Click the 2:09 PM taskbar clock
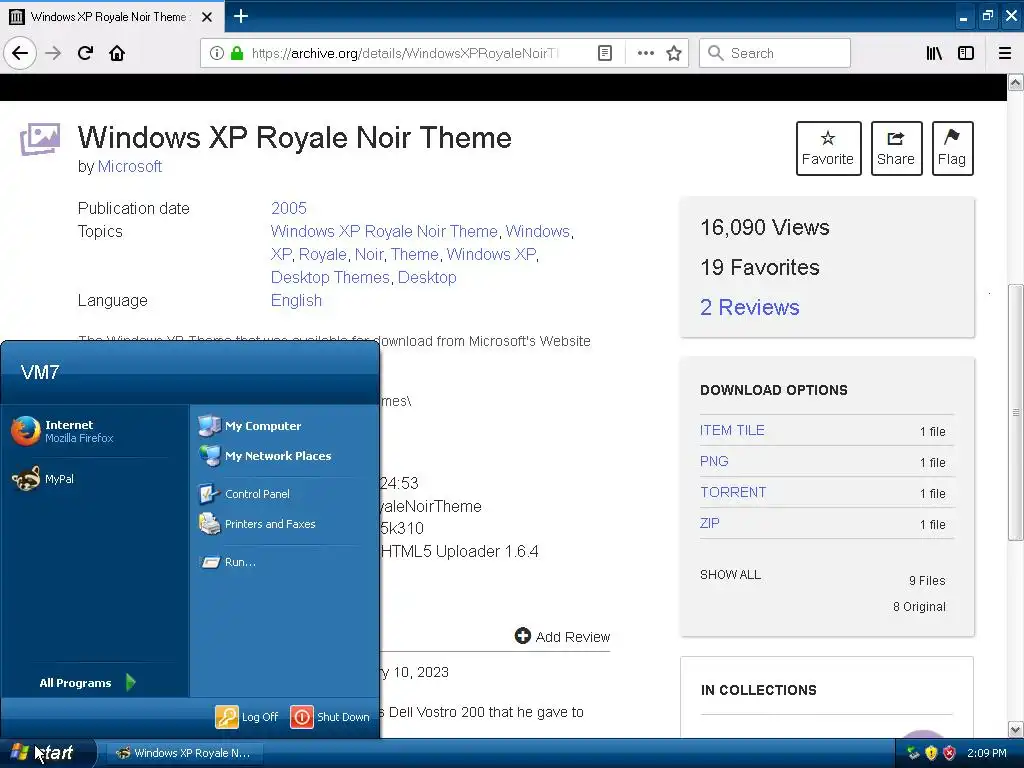This screenshot has width=1024, height=768. 987,753
